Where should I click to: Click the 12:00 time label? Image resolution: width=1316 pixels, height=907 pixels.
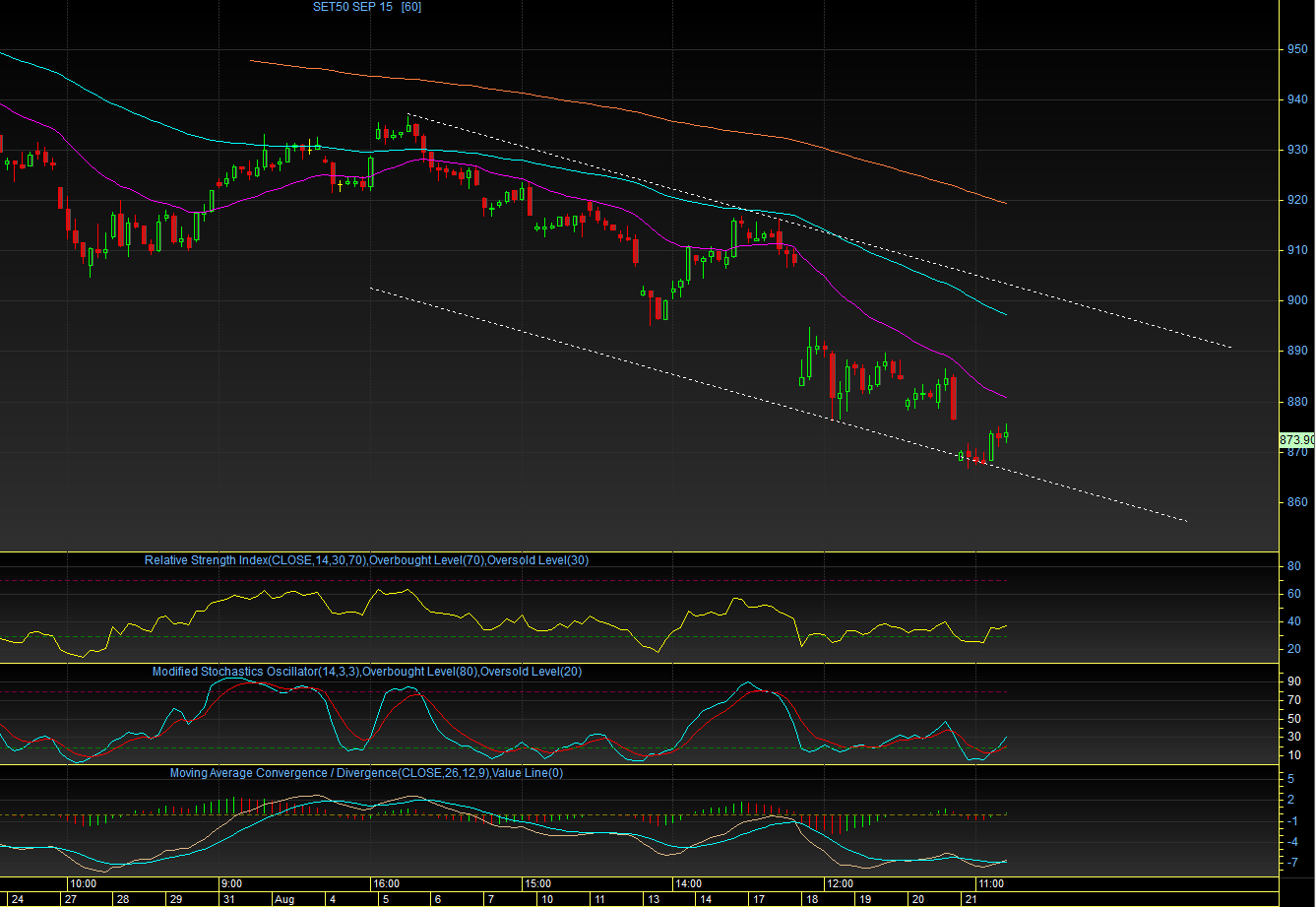pos(840,883)
